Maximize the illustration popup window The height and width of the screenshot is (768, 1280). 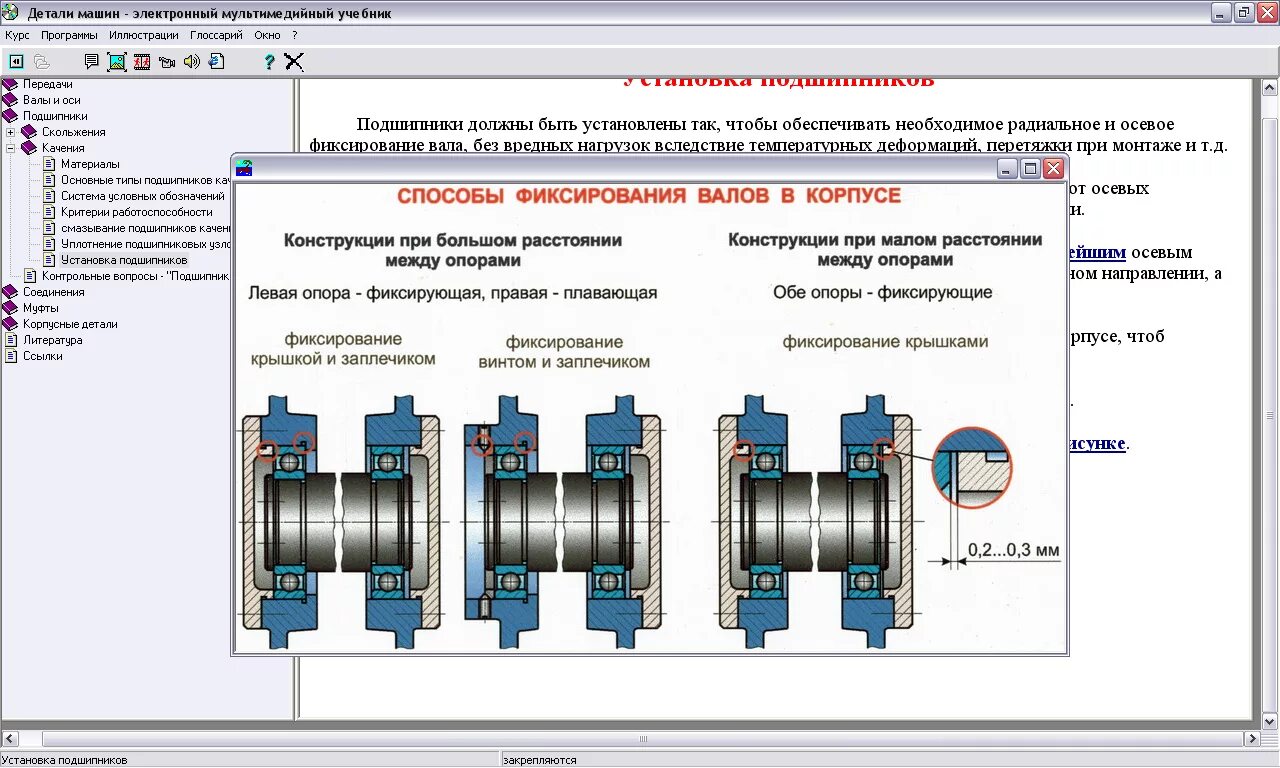[1031, 168]
